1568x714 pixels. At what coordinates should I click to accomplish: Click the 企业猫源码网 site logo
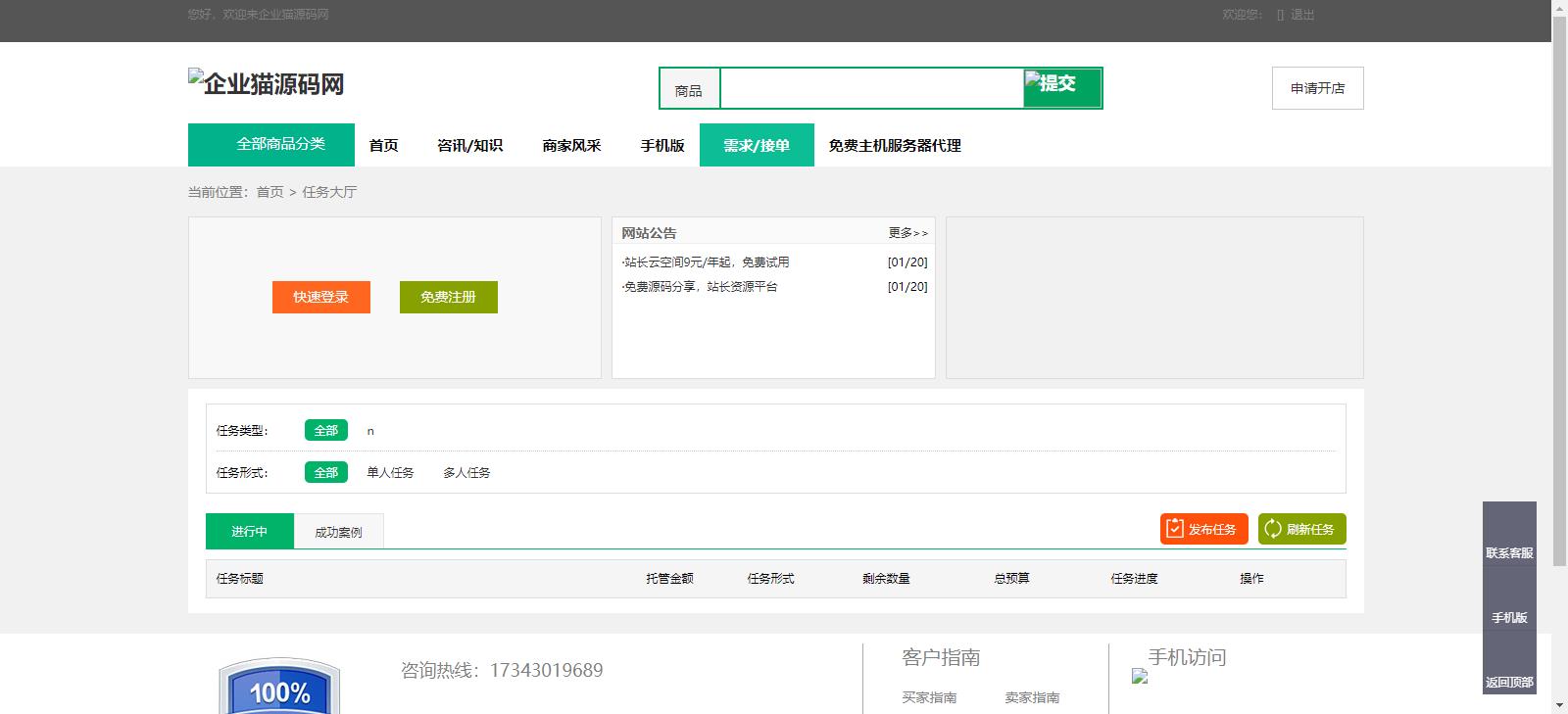click(267, 83)
